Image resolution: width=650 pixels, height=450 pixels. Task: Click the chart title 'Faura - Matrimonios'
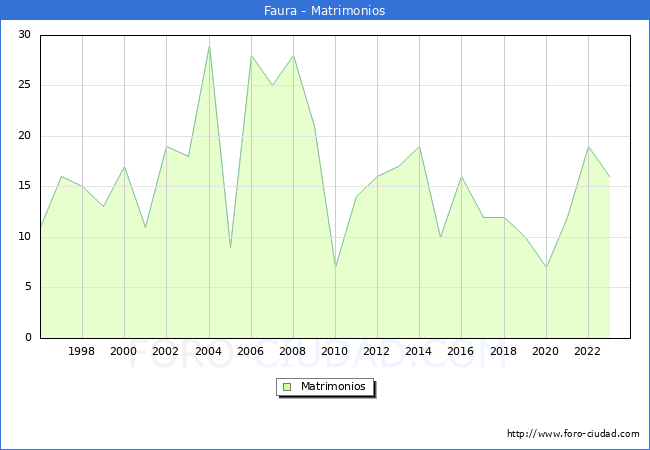coord(325,10)
